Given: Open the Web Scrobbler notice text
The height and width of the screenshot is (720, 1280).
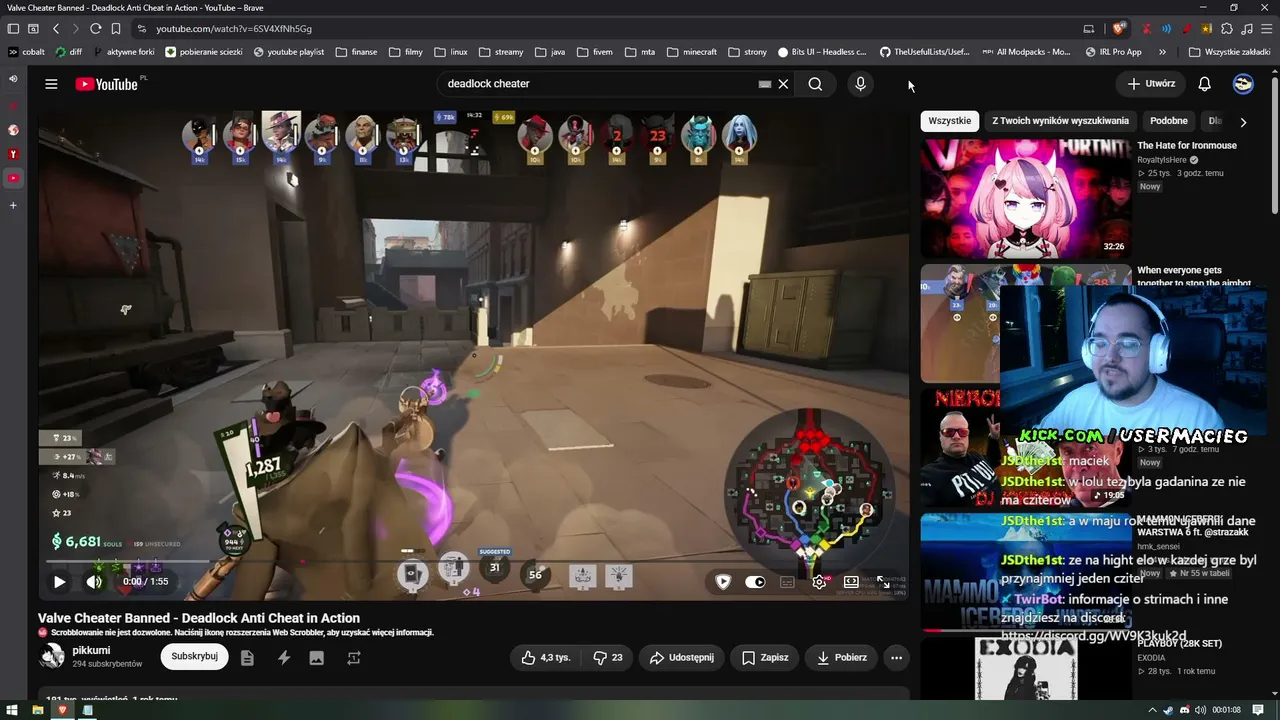Looking at the screenshot, I should point(242,632).
